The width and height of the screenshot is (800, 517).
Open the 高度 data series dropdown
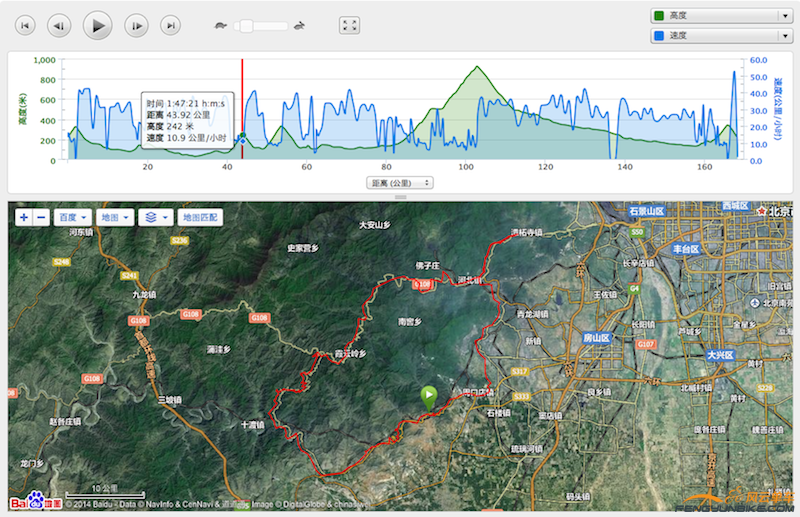pos(721,16)
